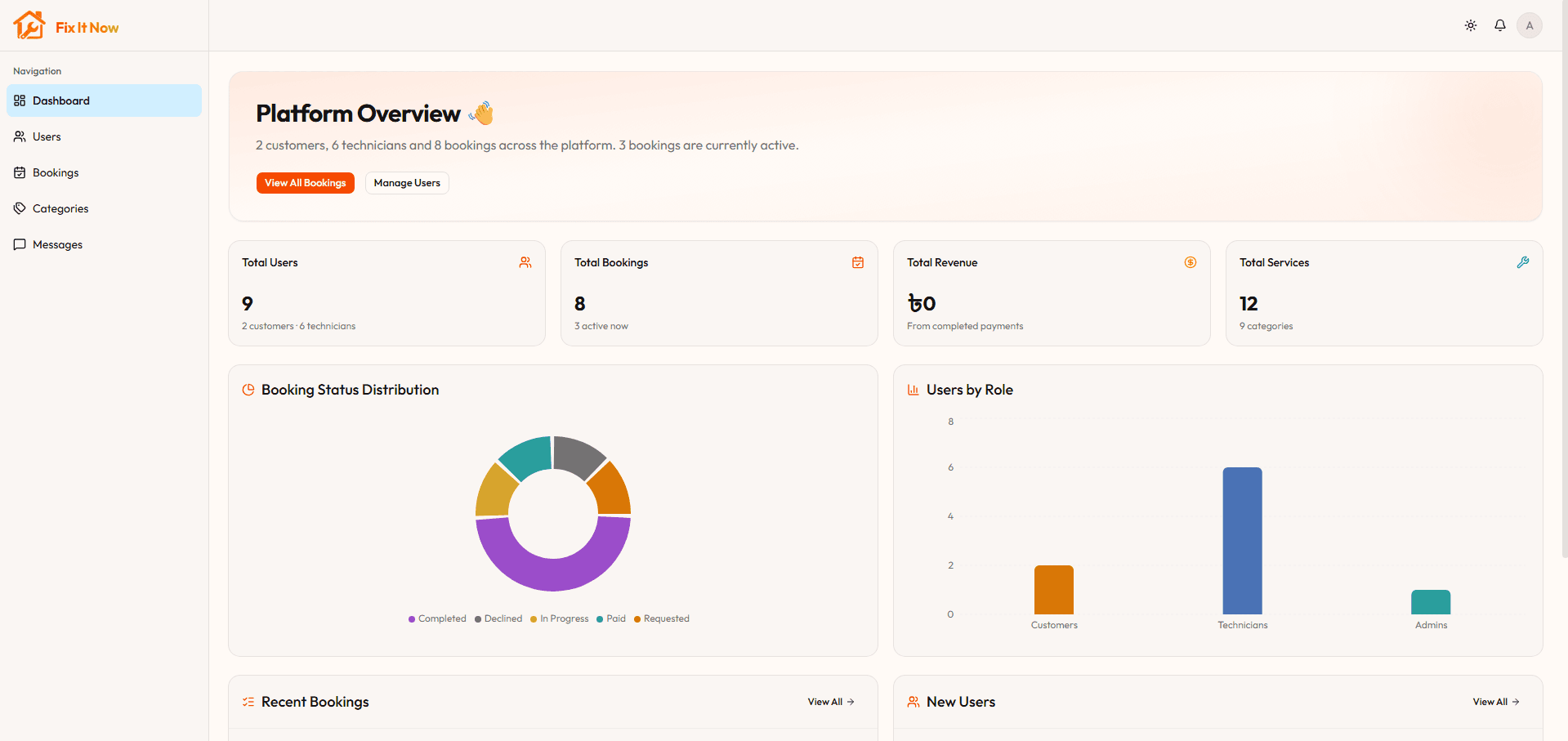Open the Users page from sidebar

tap(104, 136)
